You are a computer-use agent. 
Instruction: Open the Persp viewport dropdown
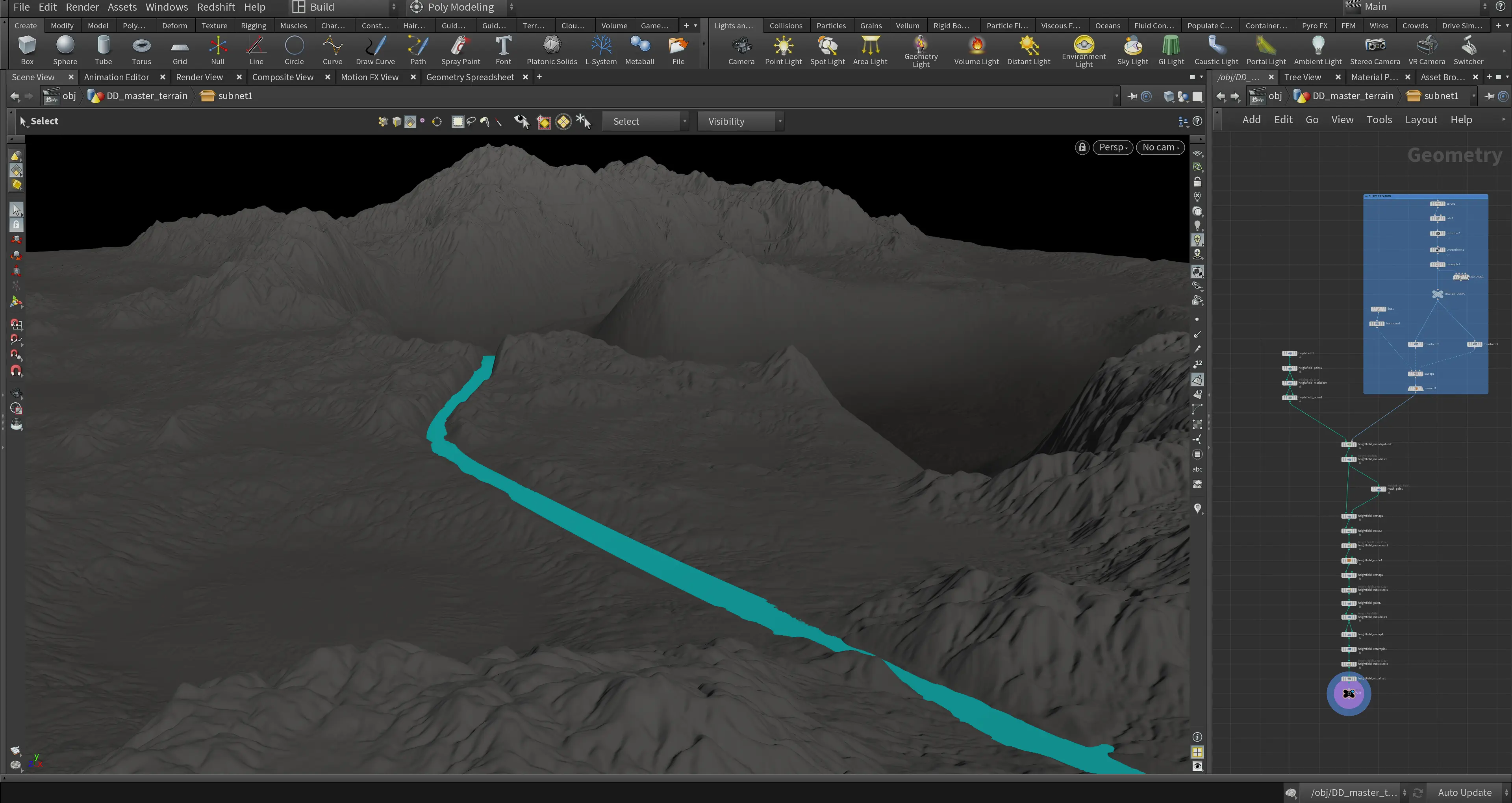1113,147
